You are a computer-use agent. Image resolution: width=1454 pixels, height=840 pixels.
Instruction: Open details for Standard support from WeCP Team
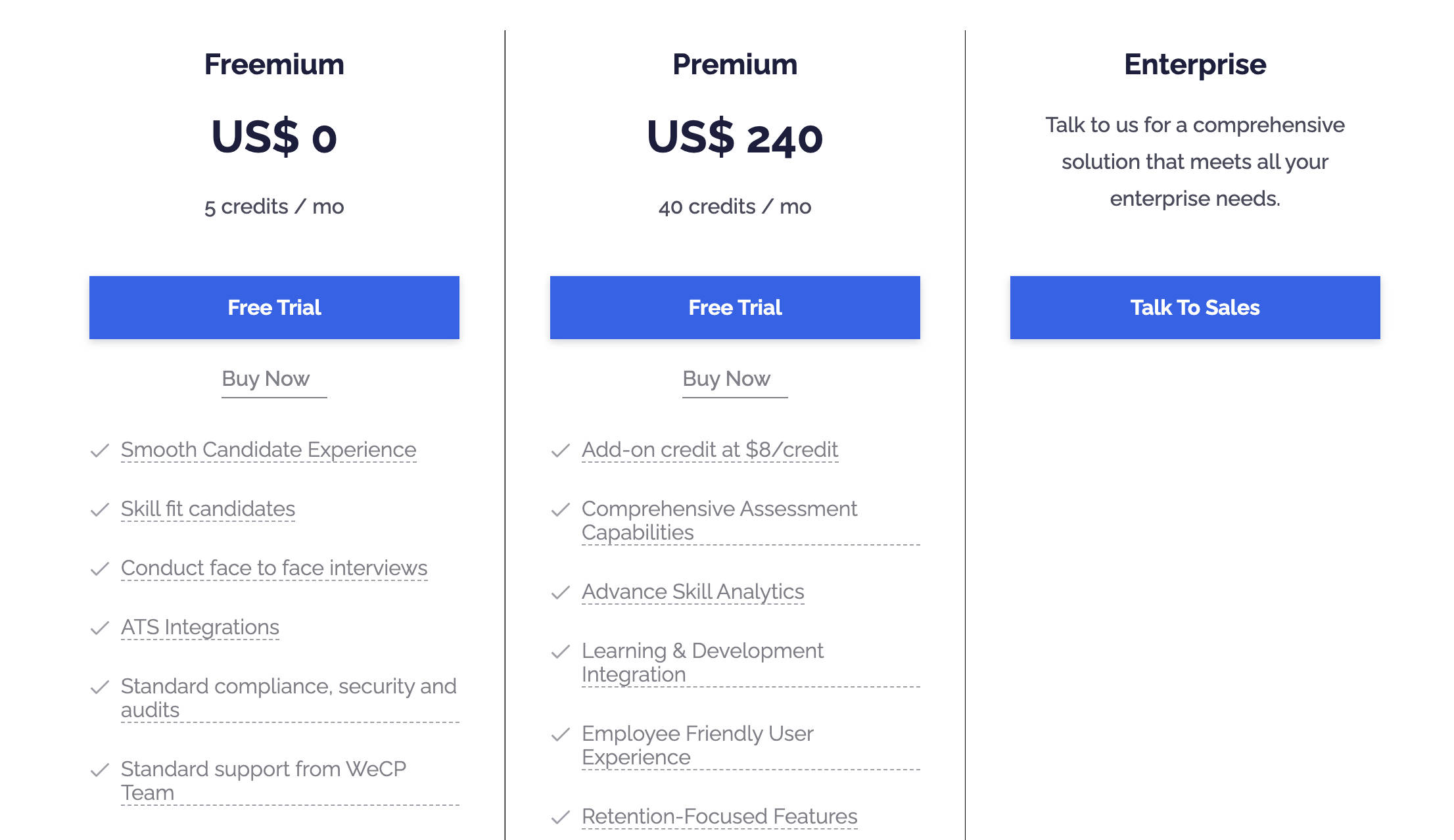click(x=264, y=781)
